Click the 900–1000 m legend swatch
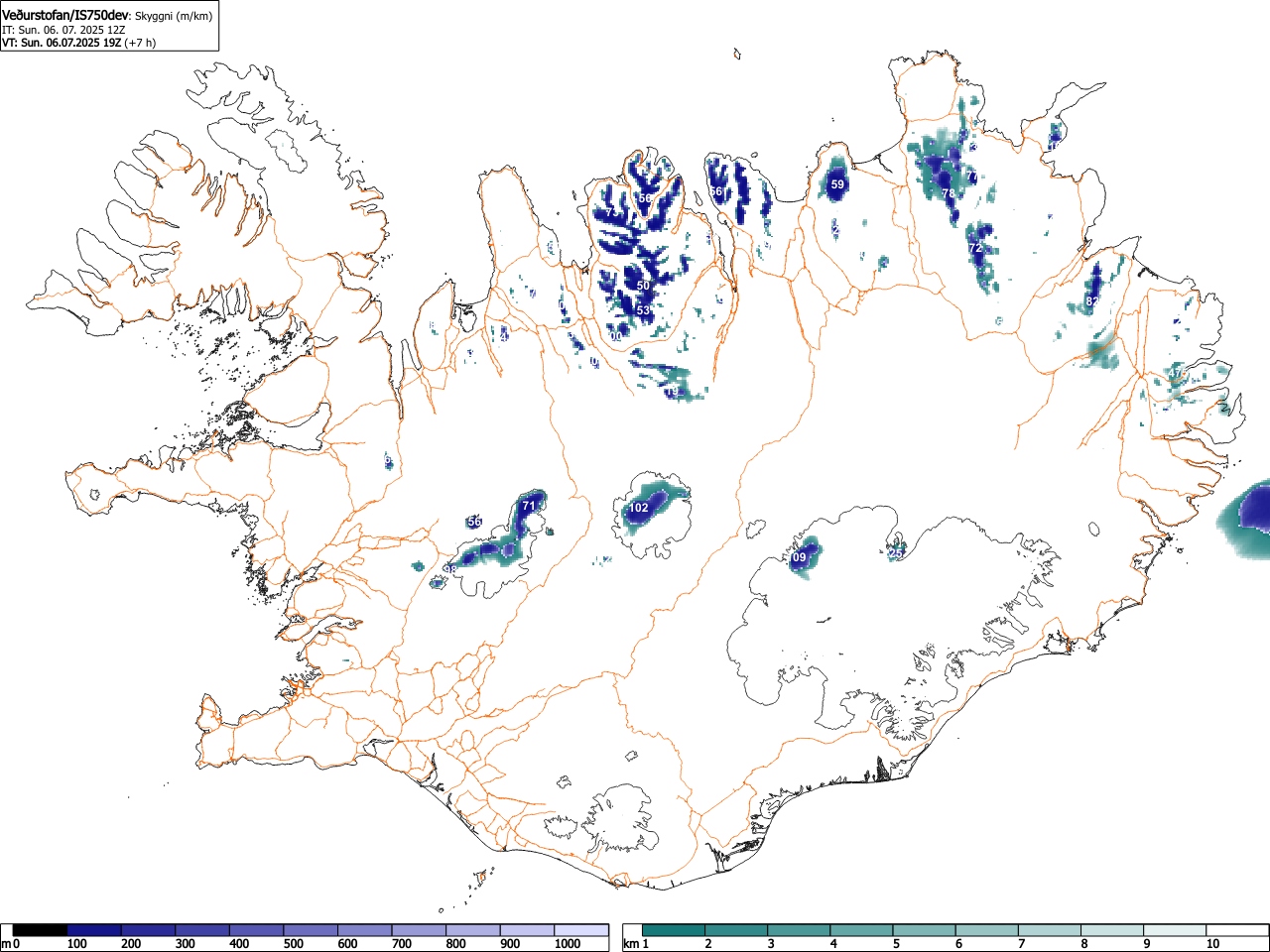1270x952 pixels. (x=527, y=930)
